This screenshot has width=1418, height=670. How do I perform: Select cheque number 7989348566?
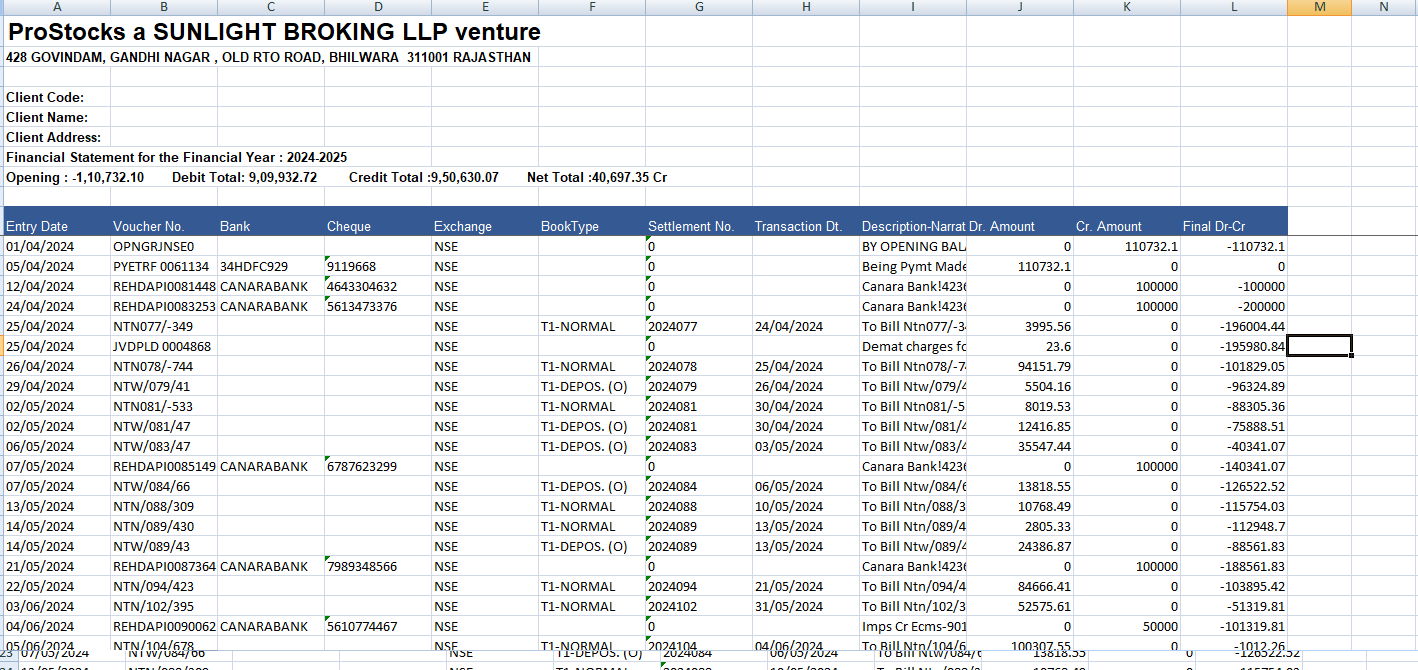(x=378, y=566)
